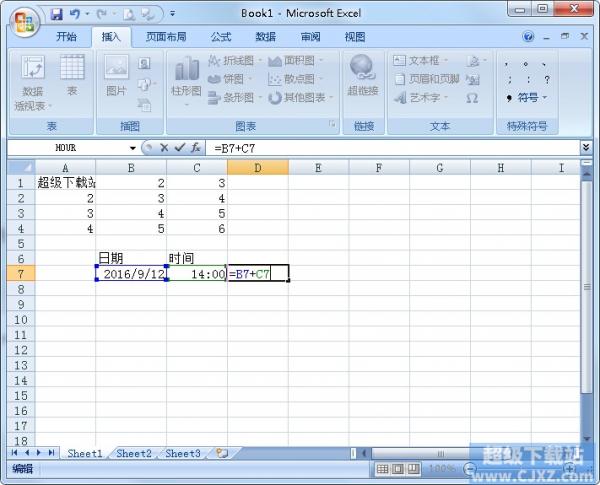Open Insert Function fx dialog
The width and height of the screenshot is (600, 485).
click(x=196, y=147)
